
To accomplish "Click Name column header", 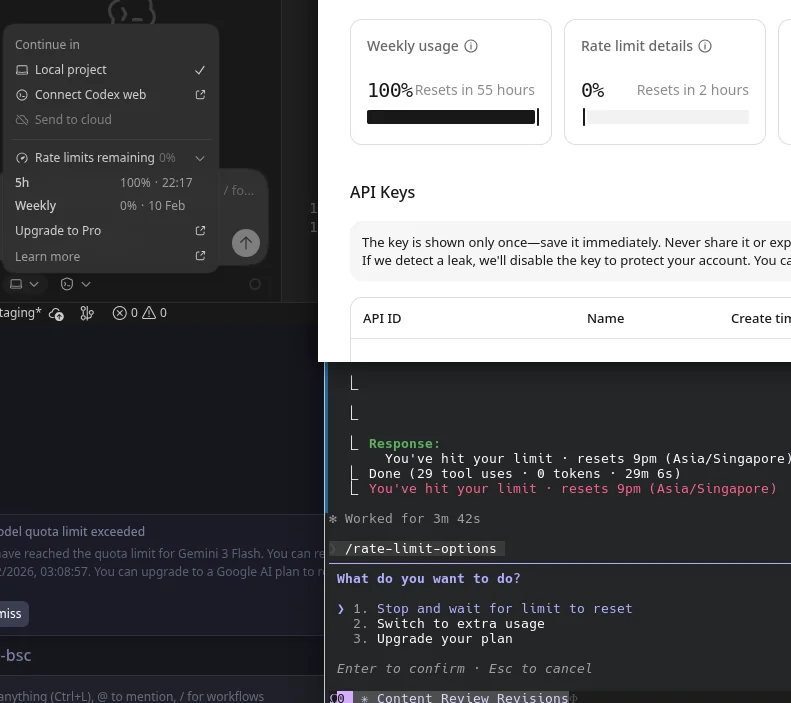I will [x=605, y=319].
